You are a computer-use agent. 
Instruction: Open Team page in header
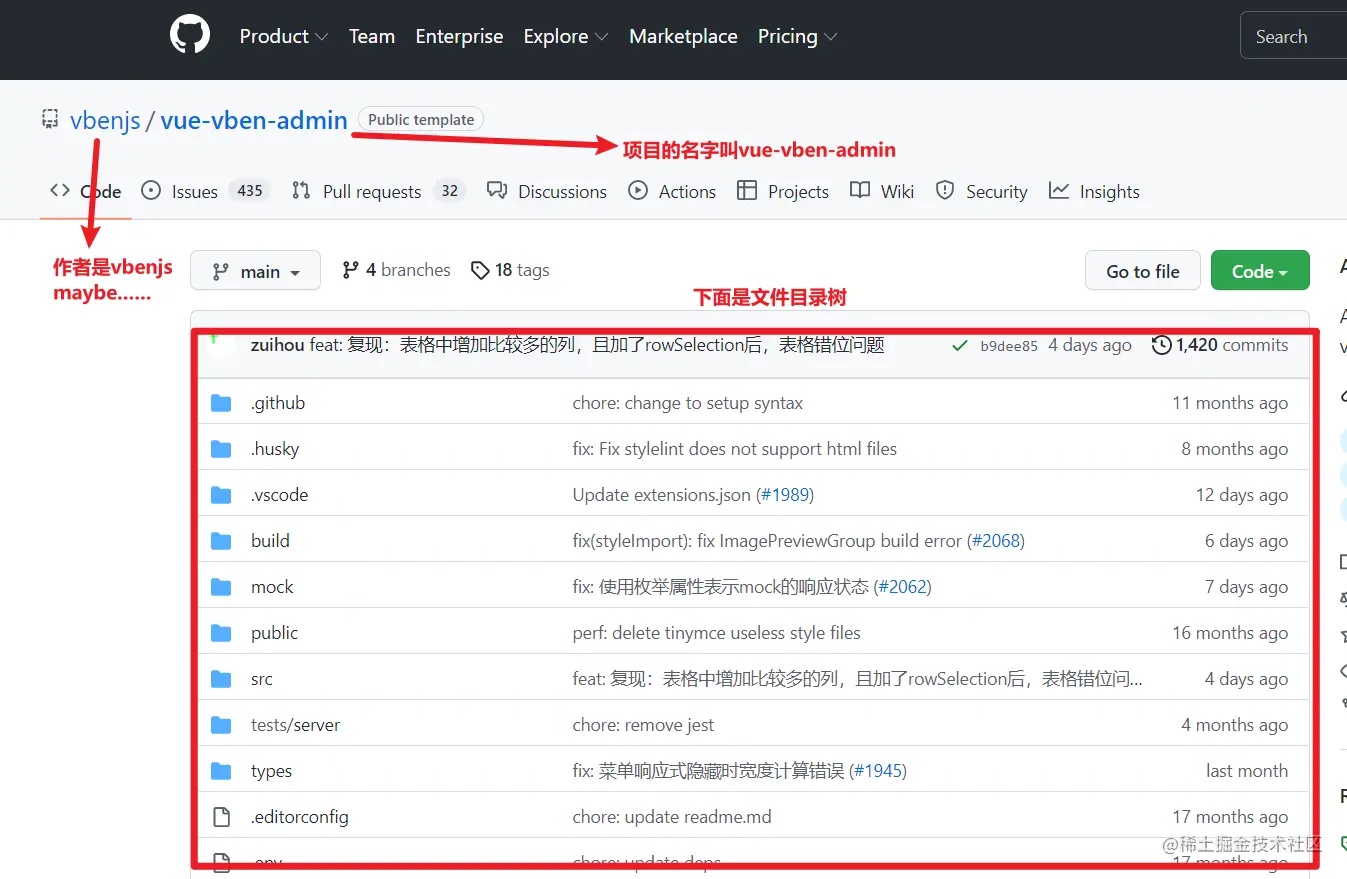[372, 36]
